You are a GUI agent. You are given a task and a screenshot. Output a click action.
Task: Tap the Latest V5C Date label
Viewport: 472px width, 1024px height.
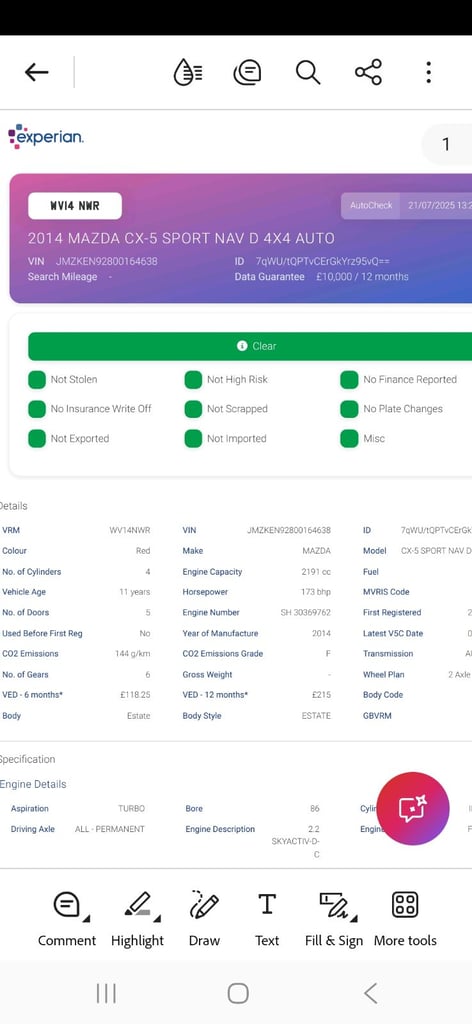coord(393,633)
